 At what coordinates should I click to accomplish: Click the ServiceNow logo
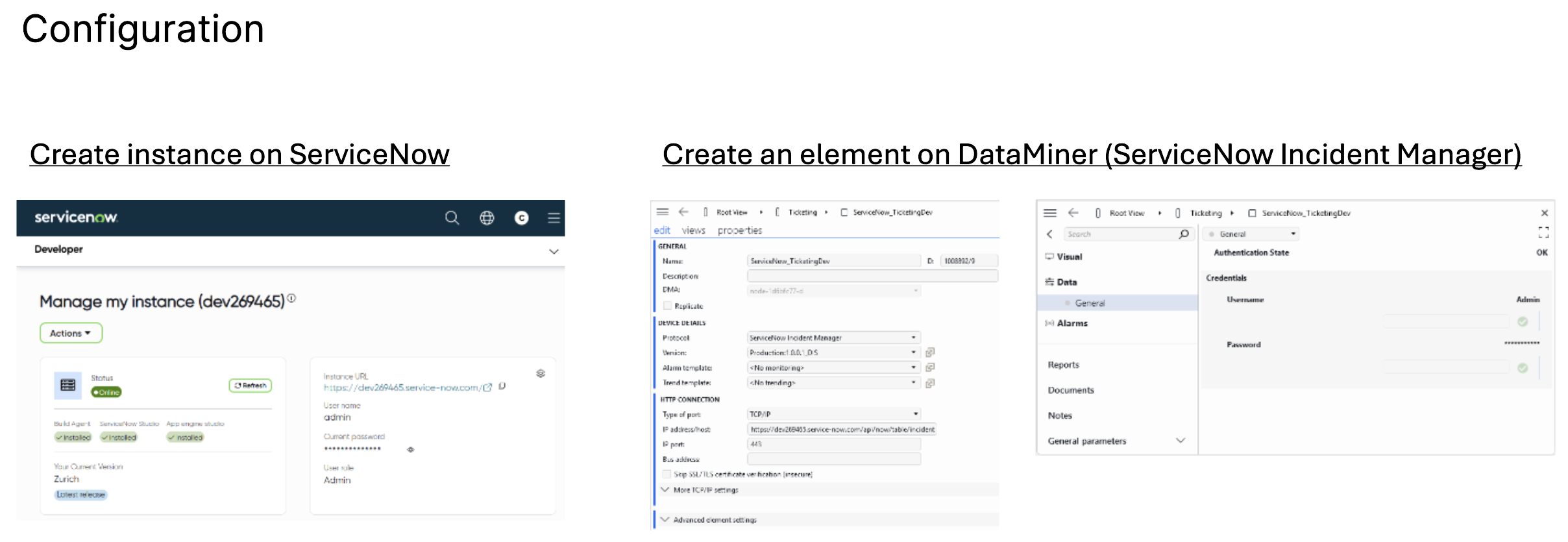[x=76, y=217]
